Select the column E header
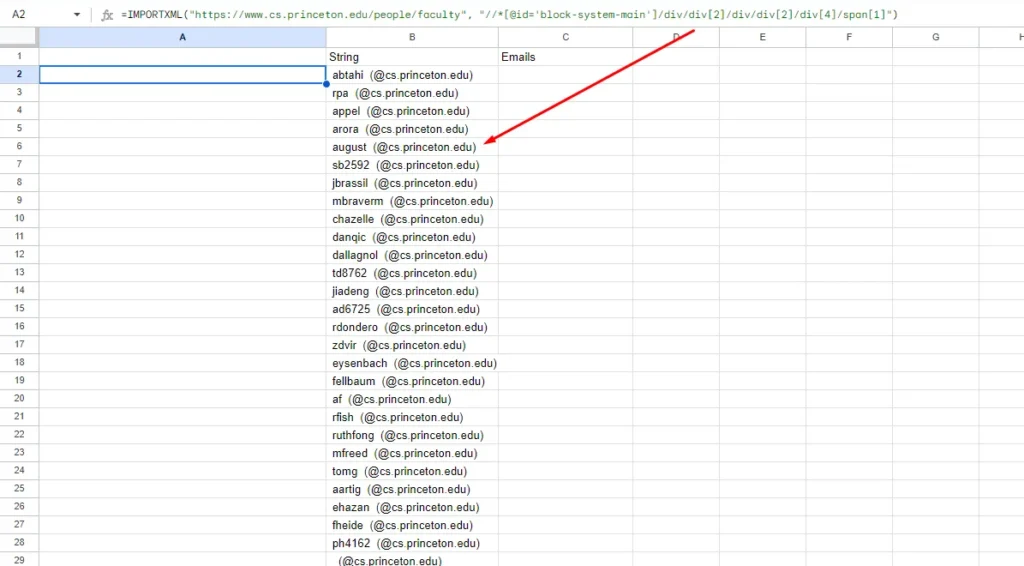Screen dimensions: 1024x566 click(x=762, y=37)
